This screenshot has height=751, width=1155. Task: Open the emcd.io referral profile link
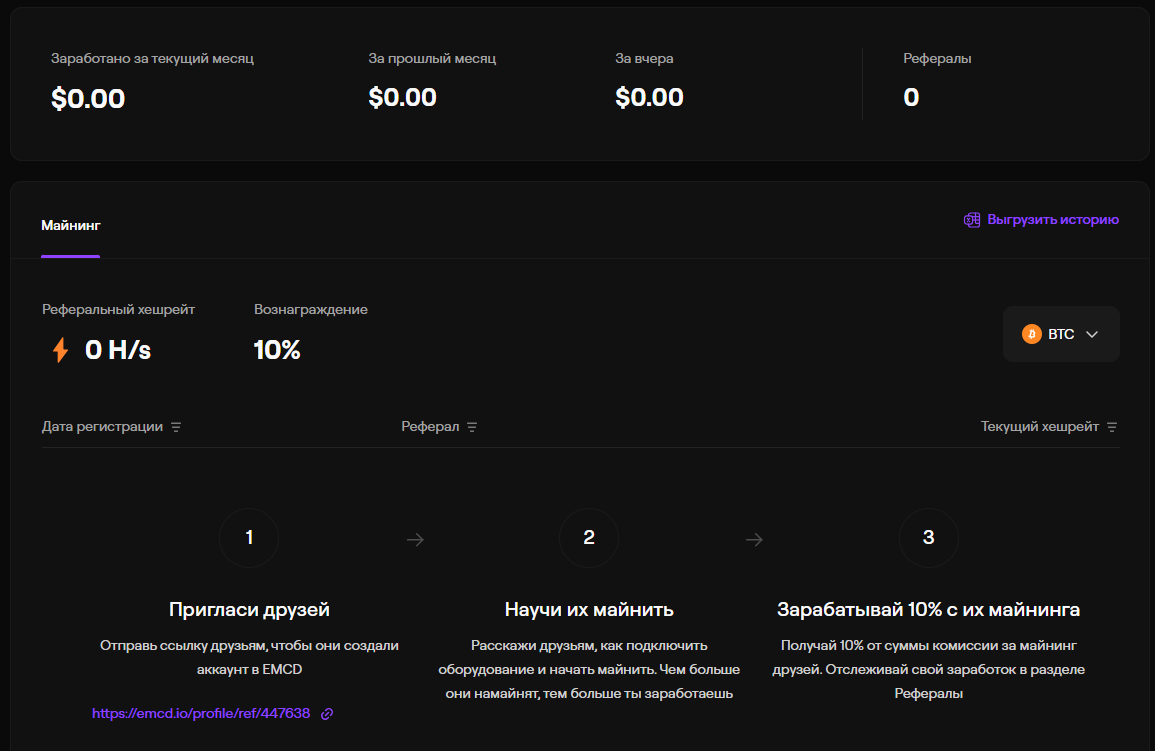(201, 714)
